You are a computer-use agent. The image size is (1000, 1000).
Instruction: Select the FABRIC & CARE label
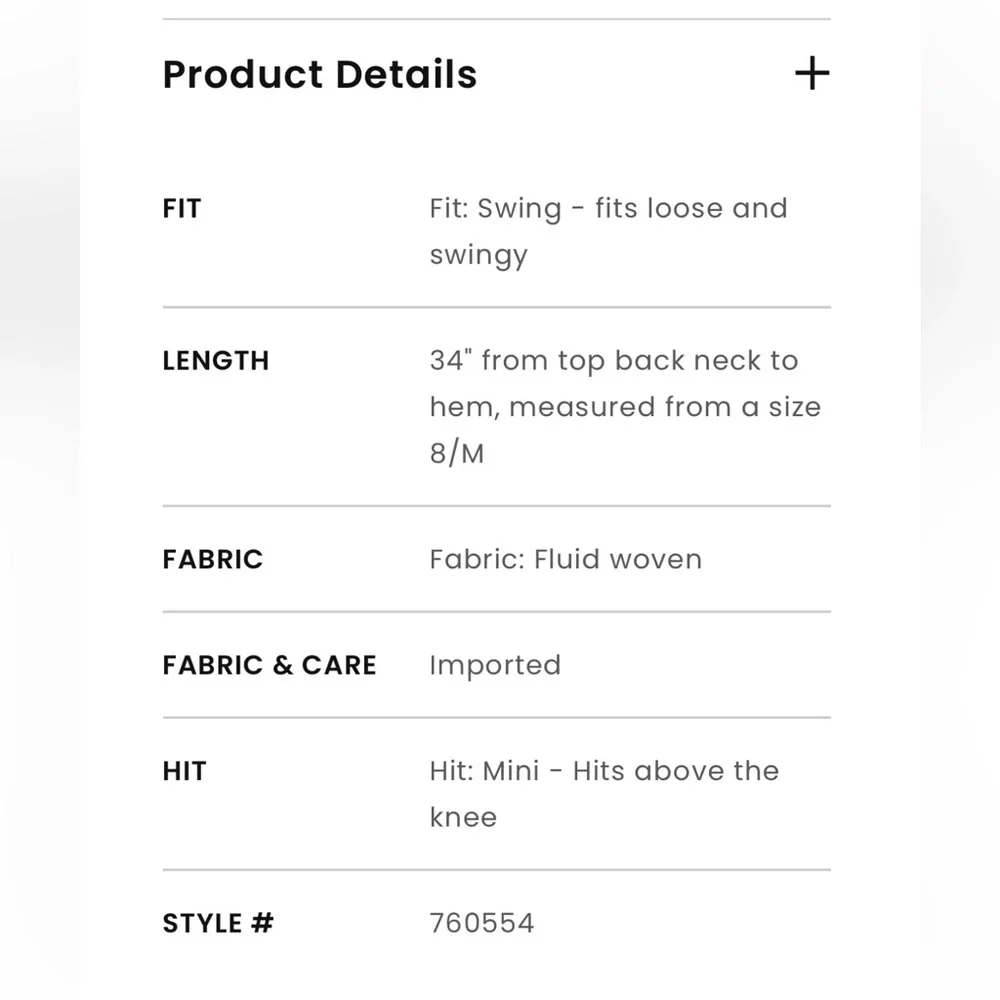269,665
